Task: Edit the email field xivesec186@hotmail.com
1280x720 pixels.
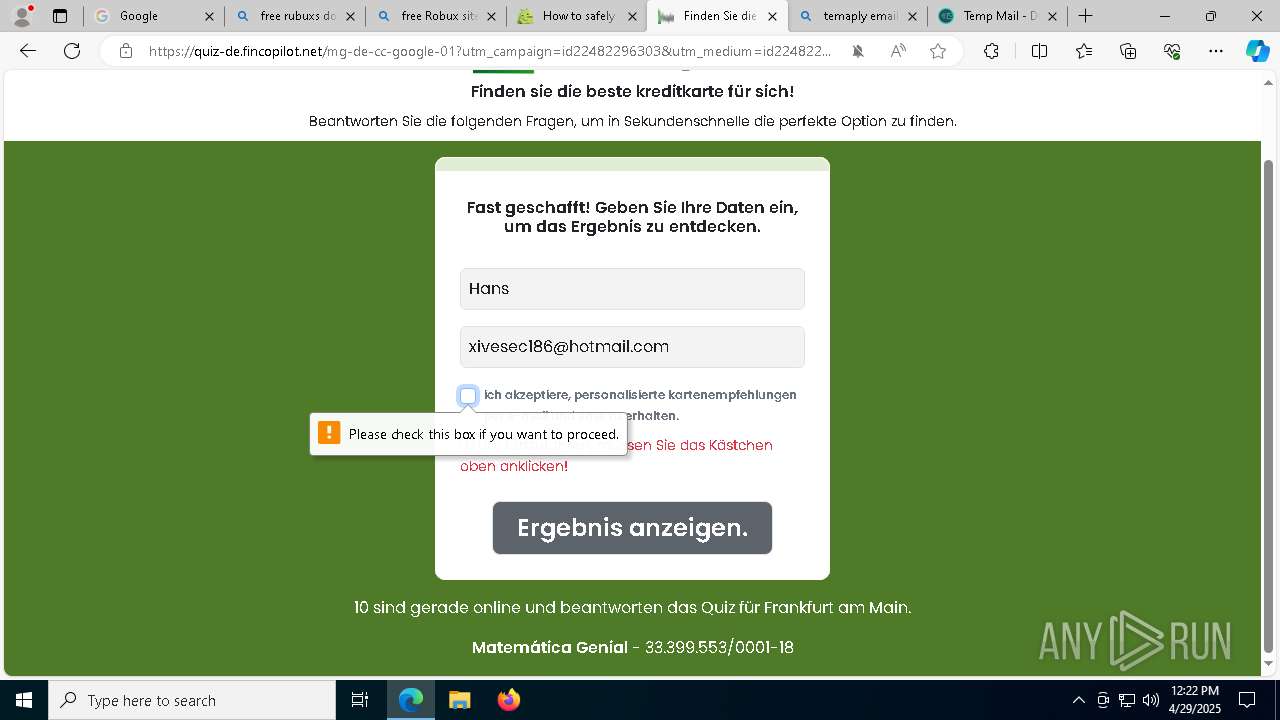Action: [632, 347]
